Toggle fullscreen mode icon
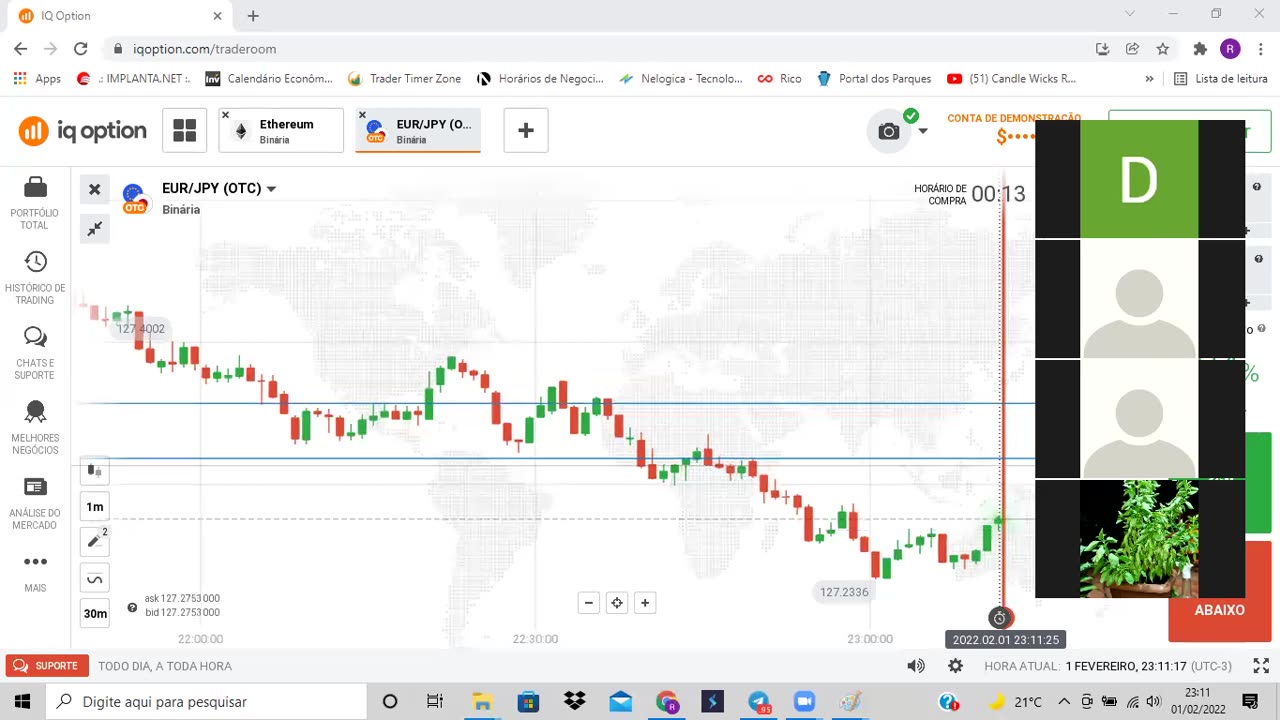1280x720 pixels. [x=1261, y=666]
